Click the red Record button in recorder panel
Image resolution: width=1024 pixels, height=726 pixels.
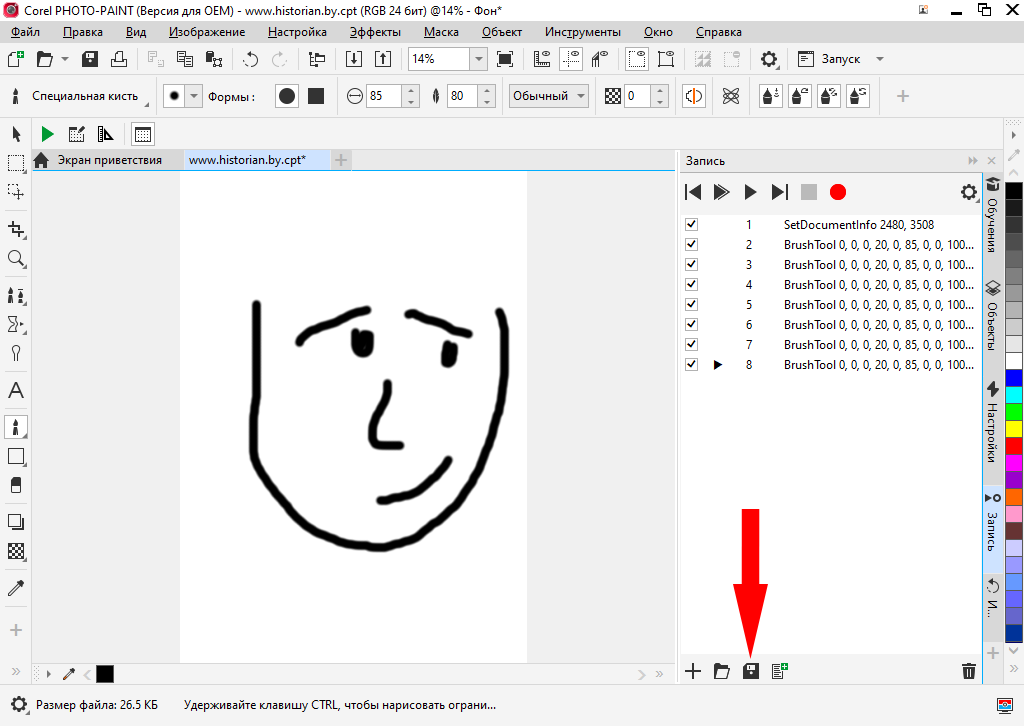tap(838, 192)
